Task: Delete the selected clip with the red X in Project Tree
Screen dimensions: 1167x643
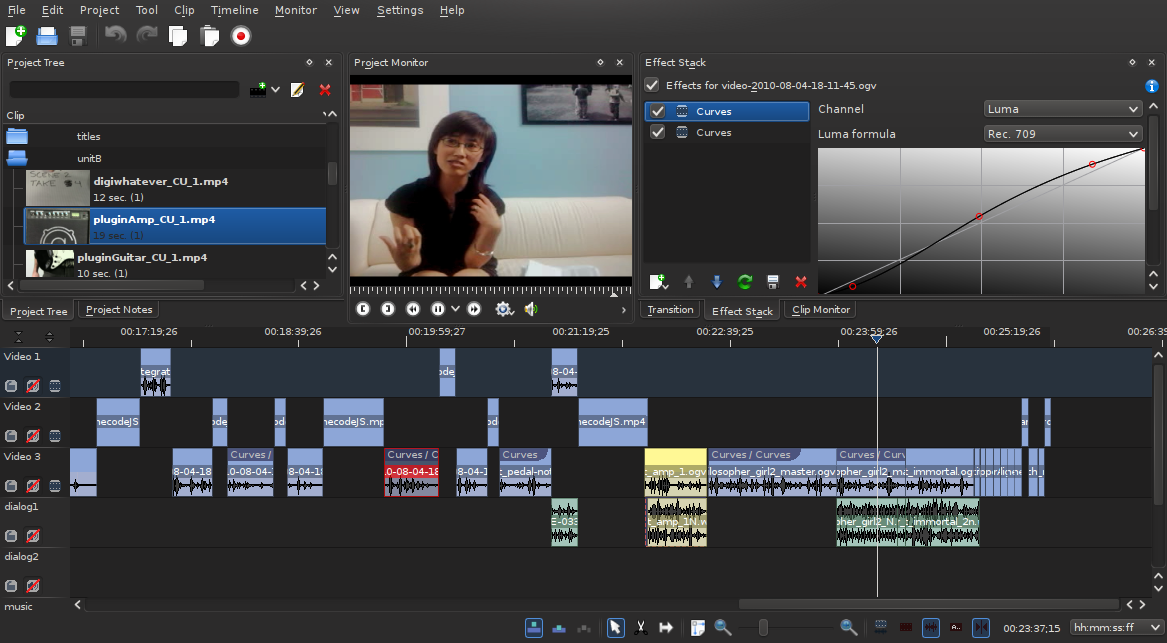Action: (325, 90)
